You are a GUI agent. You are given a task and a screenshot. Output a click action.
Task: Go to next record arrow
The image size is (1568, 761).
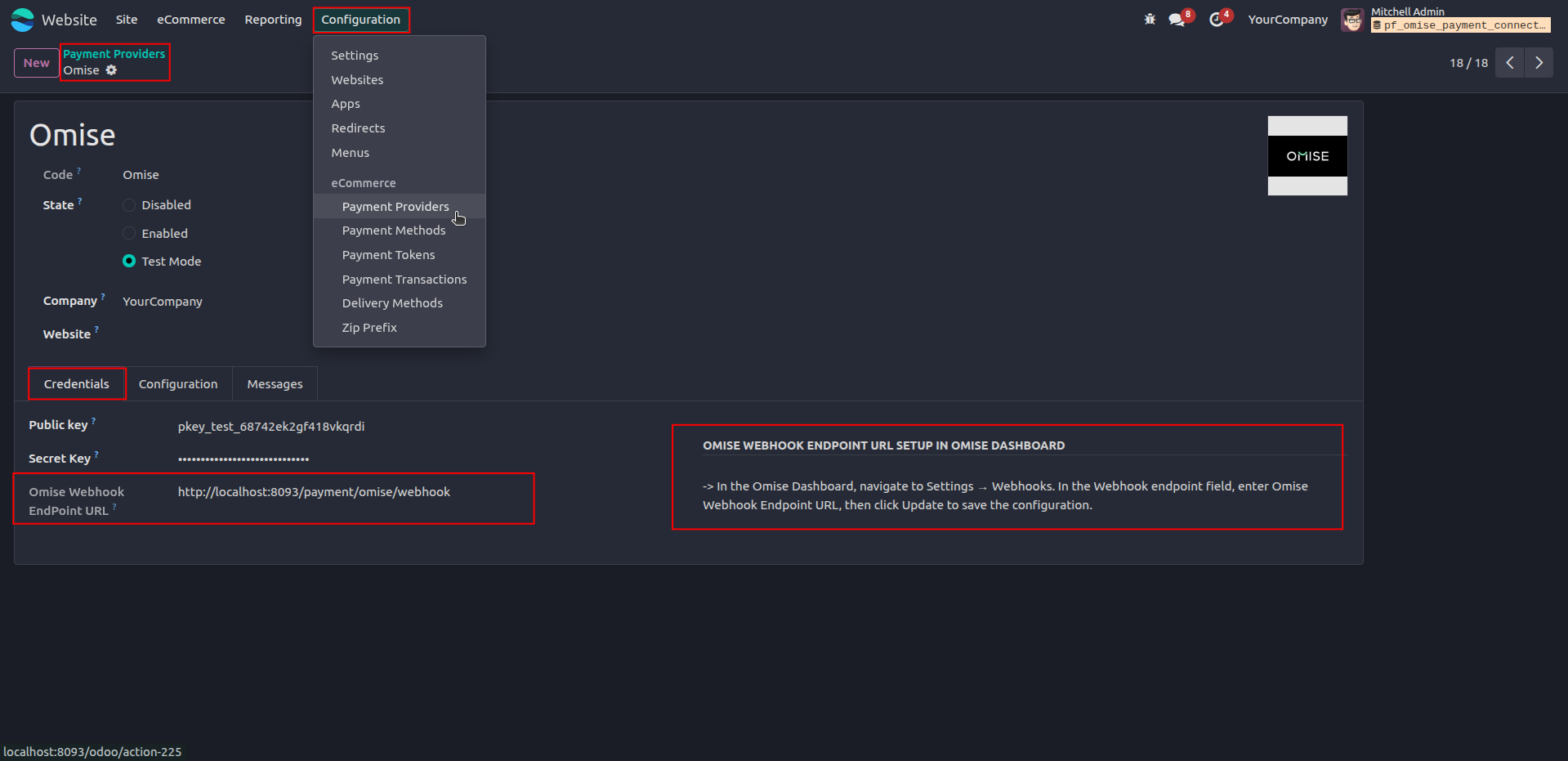click(1539, 63)
